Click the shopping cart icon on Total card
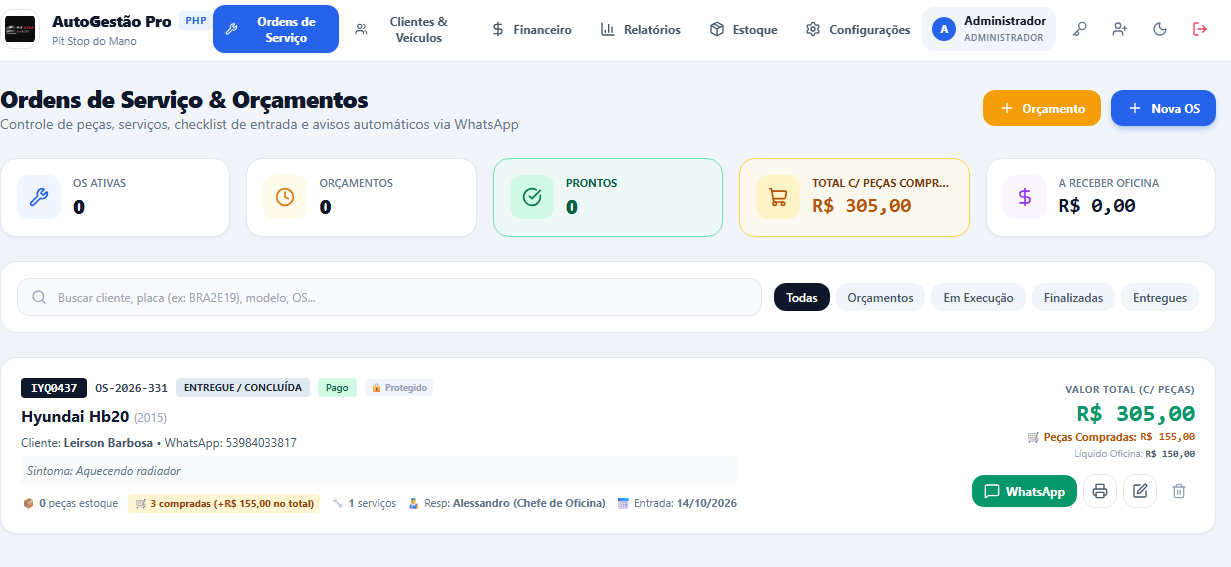 click(x=778, y=197)
